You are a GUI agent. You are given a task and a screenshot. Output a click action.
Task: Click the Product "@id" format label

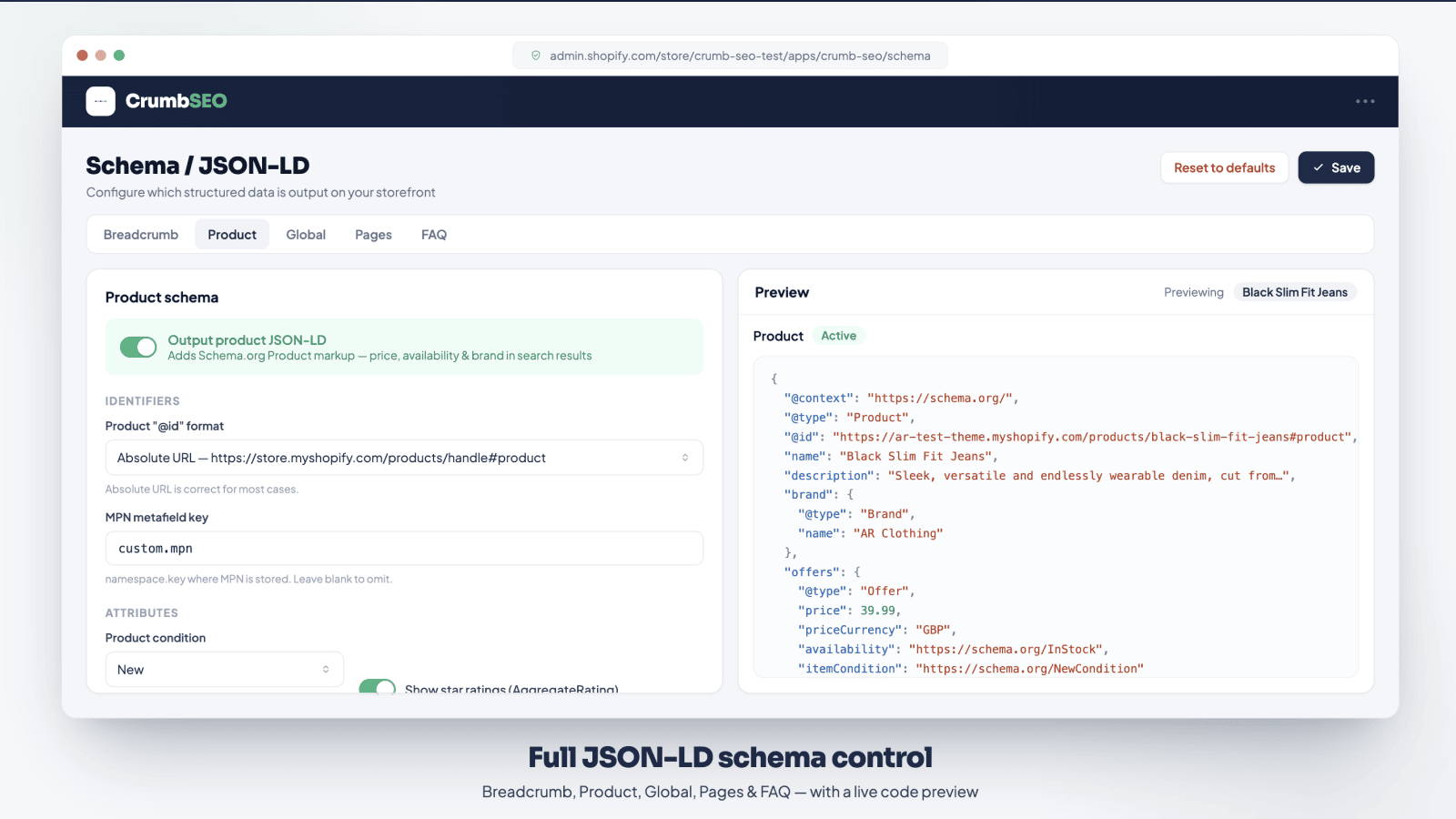tap(165, 426)
